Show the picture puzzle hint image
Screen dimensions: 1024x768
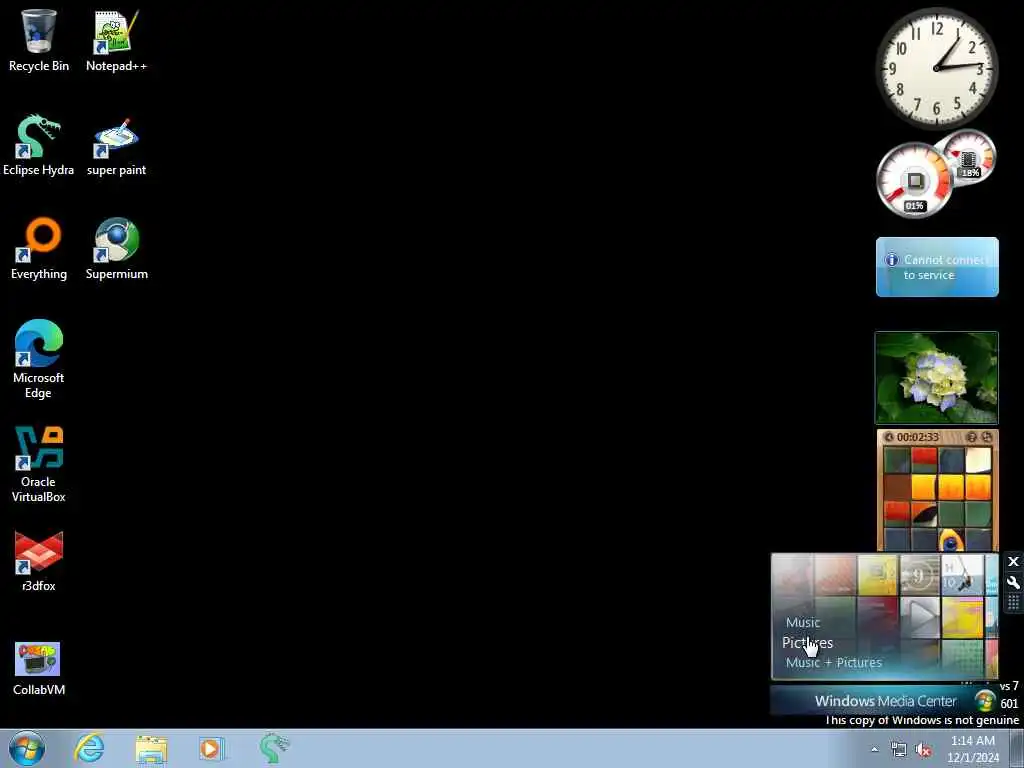pos(971,437)
